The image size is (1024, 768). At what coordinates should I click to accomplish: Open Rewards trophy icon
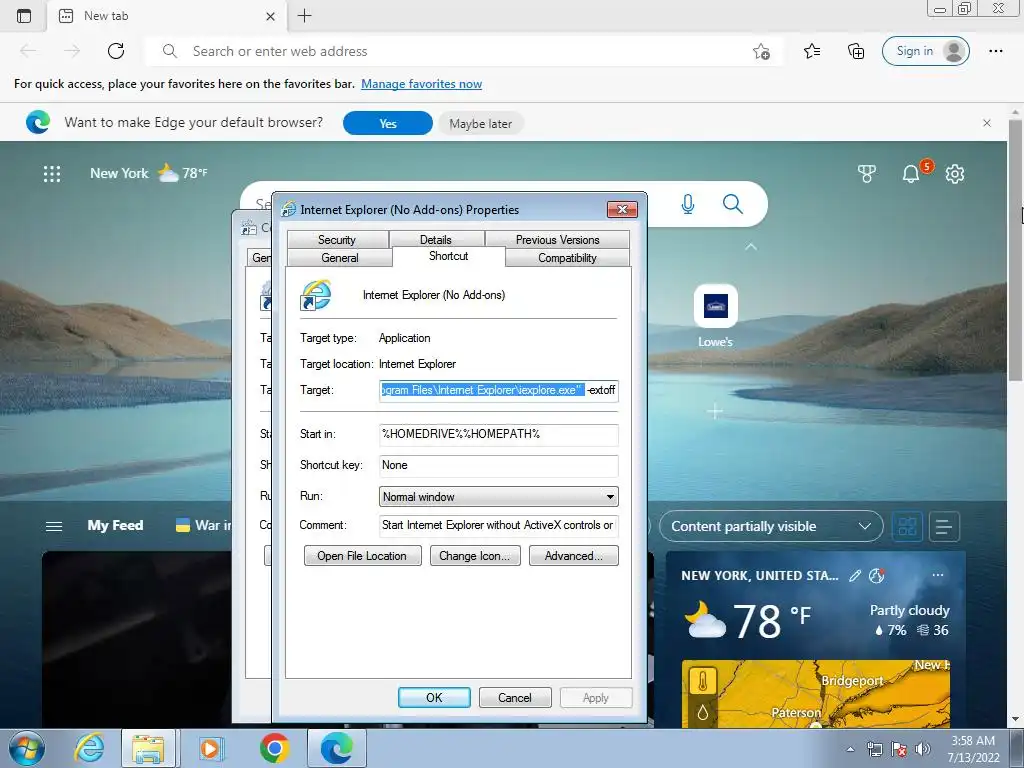coord(866,174)
